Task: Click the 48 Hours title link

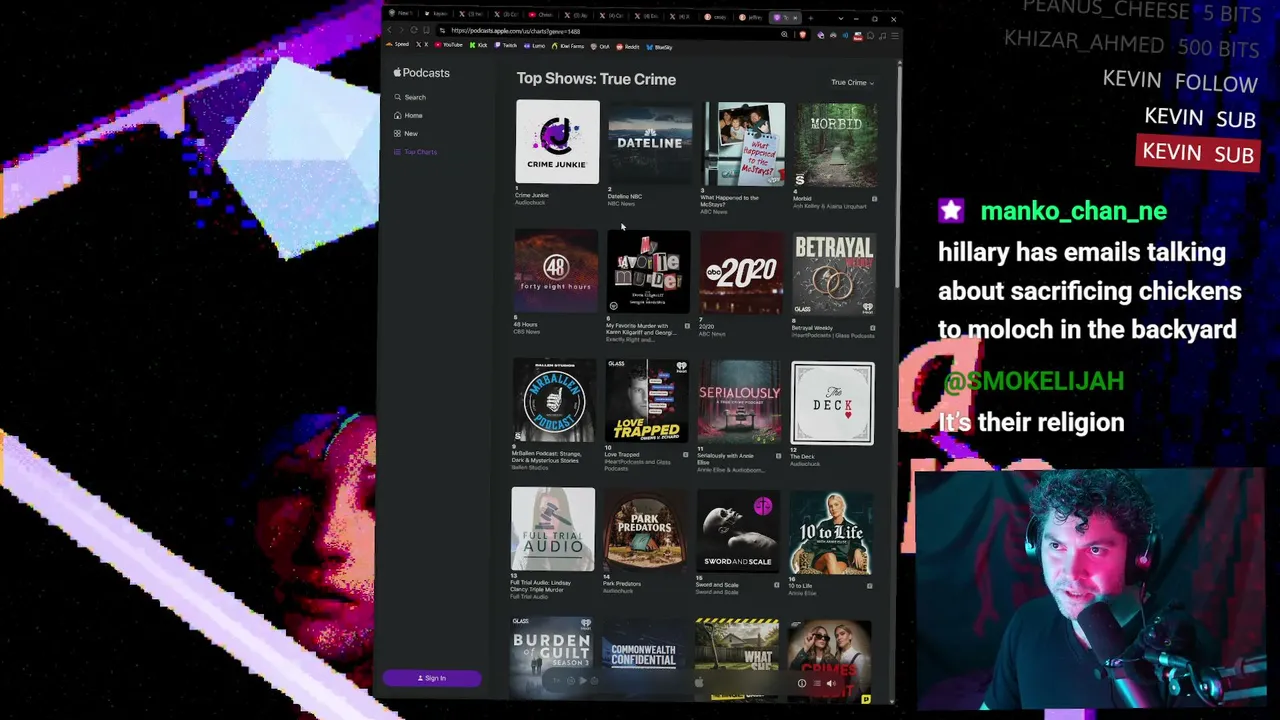Action: tap(526, 325)
